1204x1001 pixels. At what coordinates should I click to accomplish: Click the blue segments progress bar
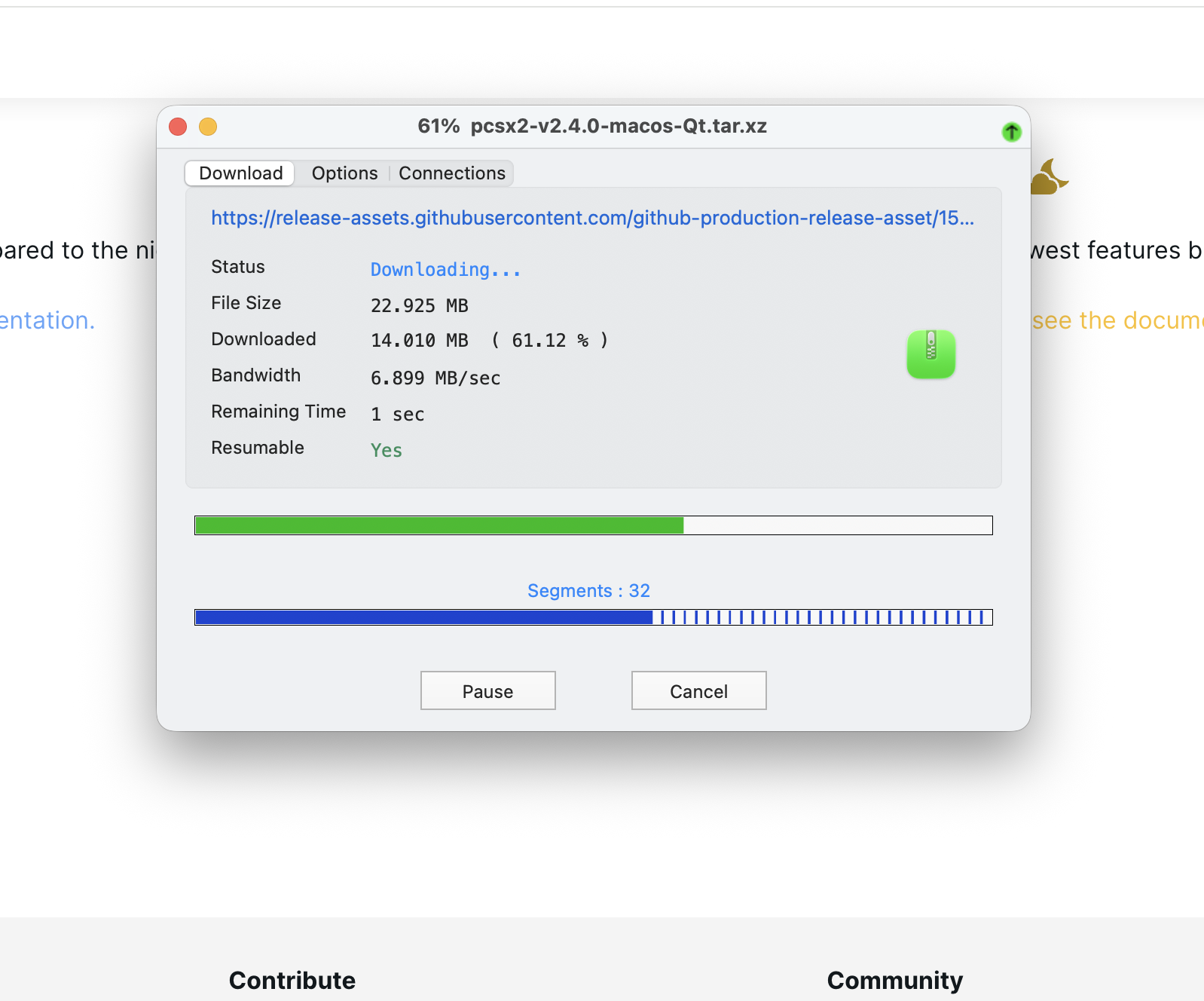click(594, 617)
